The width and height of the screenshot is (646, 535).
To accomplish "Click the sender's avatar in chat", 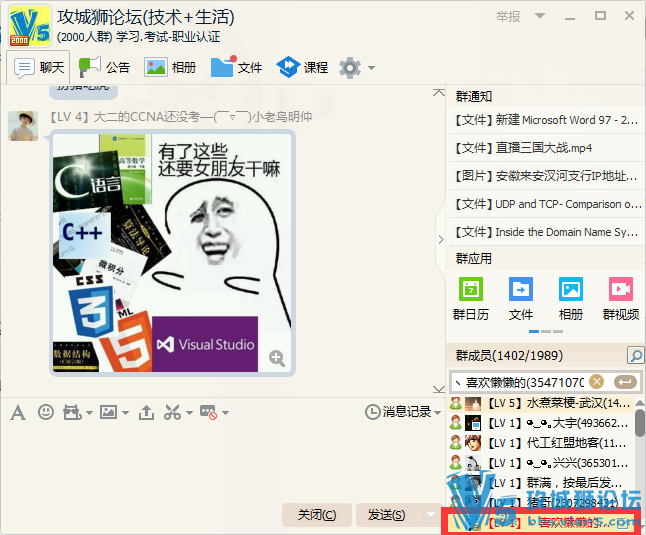I will click(x=23, y=126).
